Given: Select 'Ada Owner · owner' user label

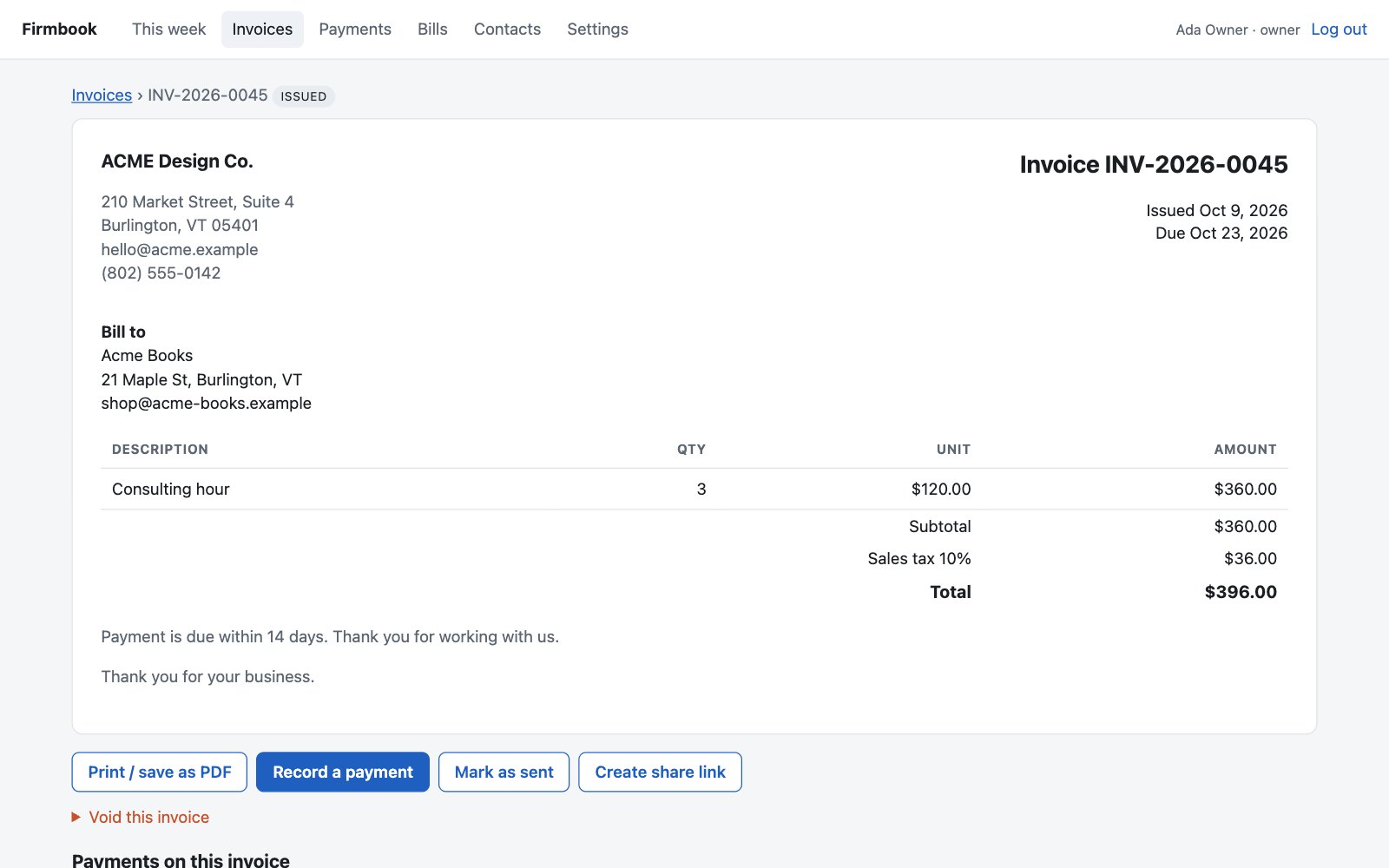Looking at the screenshot, I should (x=1238, y=30).
